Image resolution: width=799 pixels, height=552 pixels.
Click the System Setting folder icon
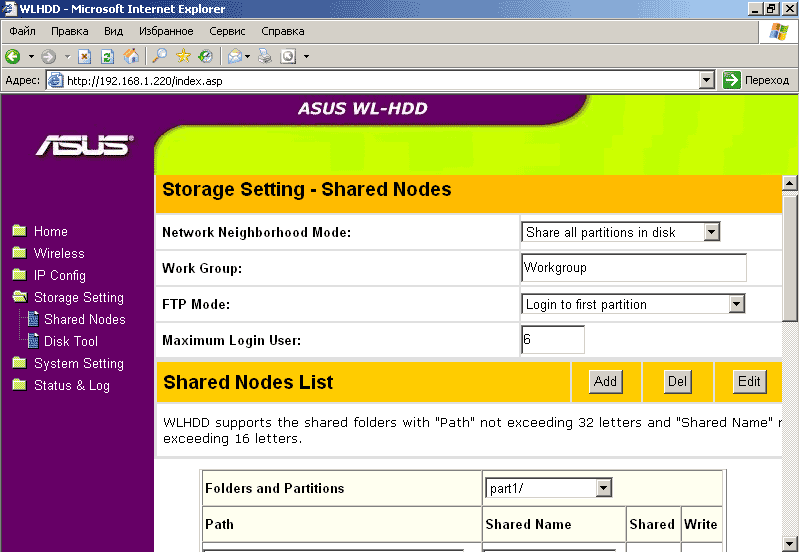click(19, 362)
